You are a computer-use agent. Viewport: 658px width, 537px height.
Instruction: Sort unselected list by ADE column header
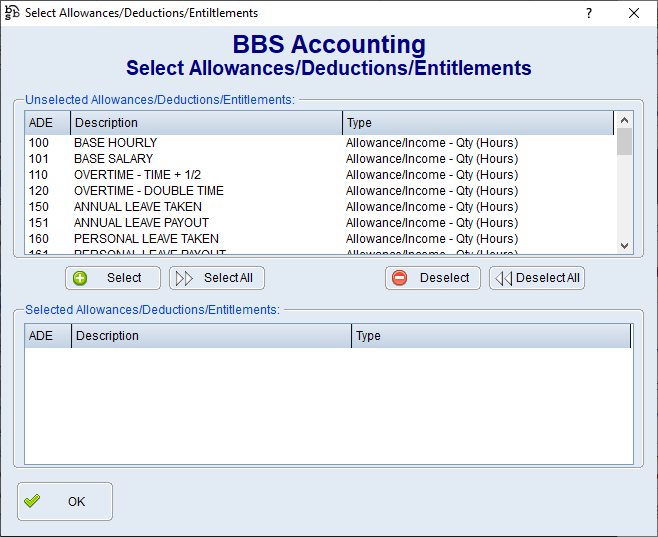pyautogui.click(x=47, y=123)
